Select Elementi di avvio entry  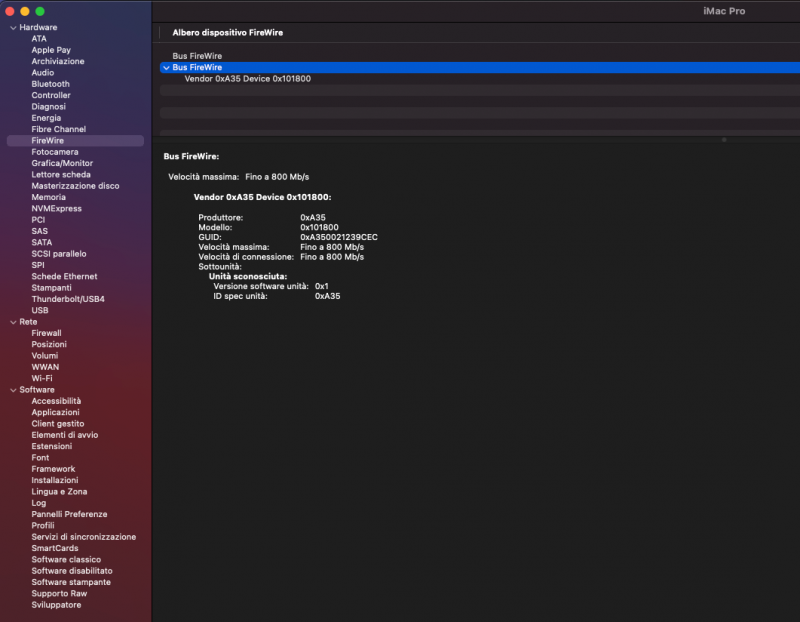65,435
